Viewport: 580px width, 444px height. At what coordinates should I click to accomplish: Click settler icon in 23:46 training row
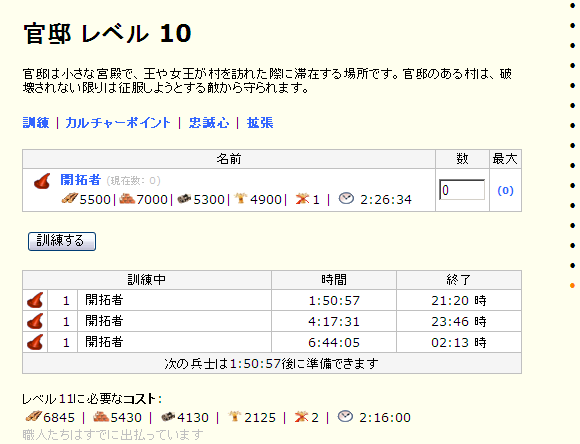(35, 321)
